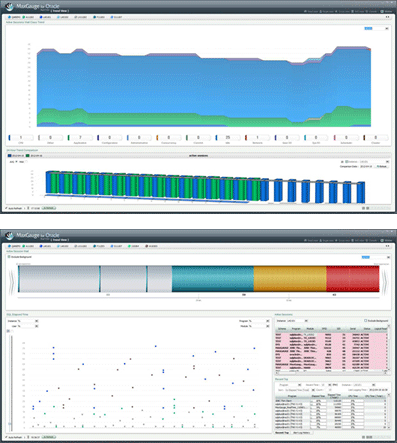397x443 pixels.
Task: Toggle Exclude Background in Active Sessions panel
Action: coord(366,321)
